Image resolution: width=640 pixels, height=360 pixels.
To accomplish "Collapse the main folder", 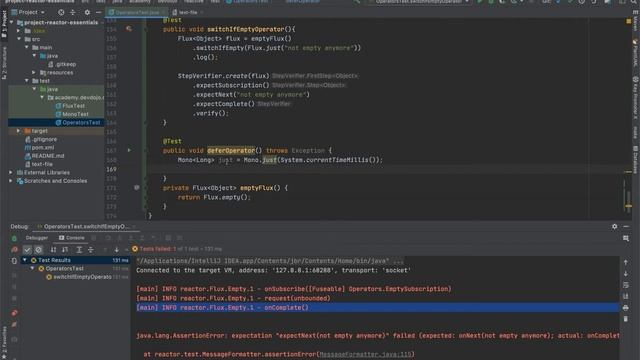I will tap(27, 47).
